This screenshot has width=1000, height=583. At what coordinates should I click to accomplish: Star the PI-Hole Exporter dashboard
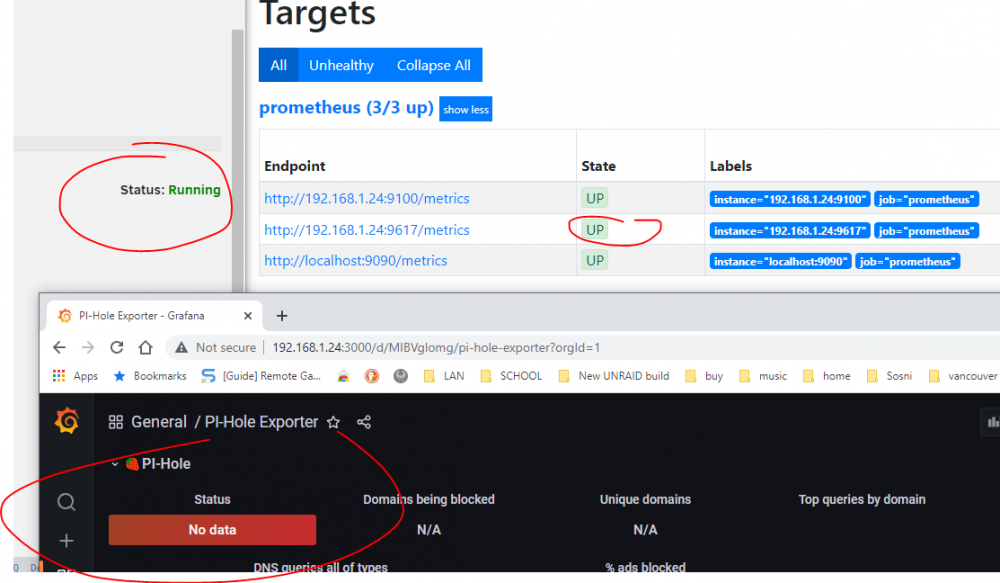(x=334, y=422)
